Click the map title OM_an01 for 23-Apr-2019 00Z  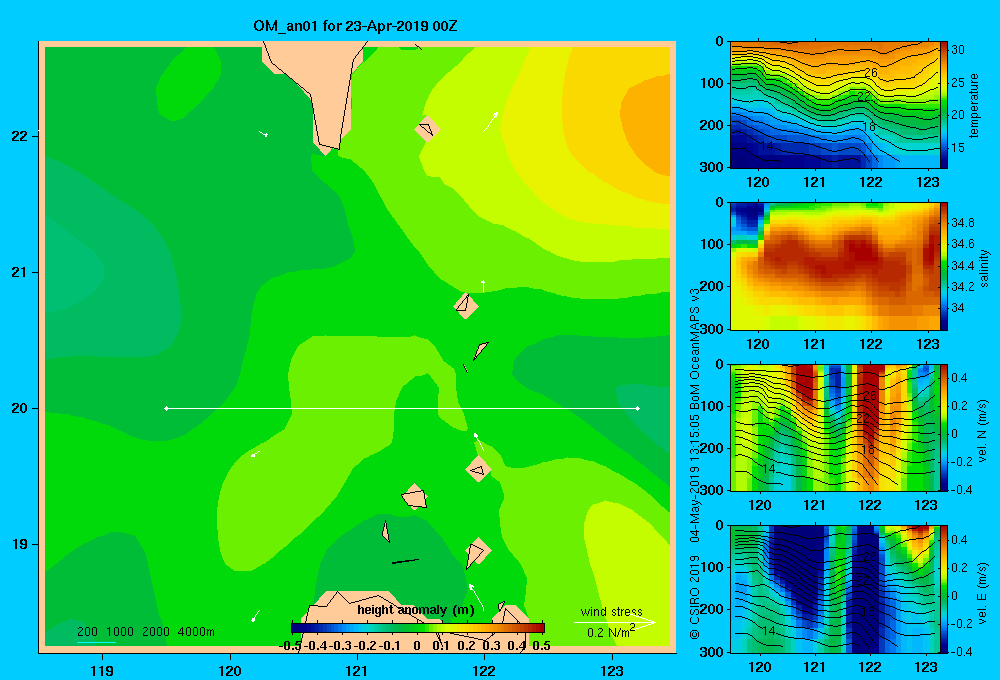[355, 26]
